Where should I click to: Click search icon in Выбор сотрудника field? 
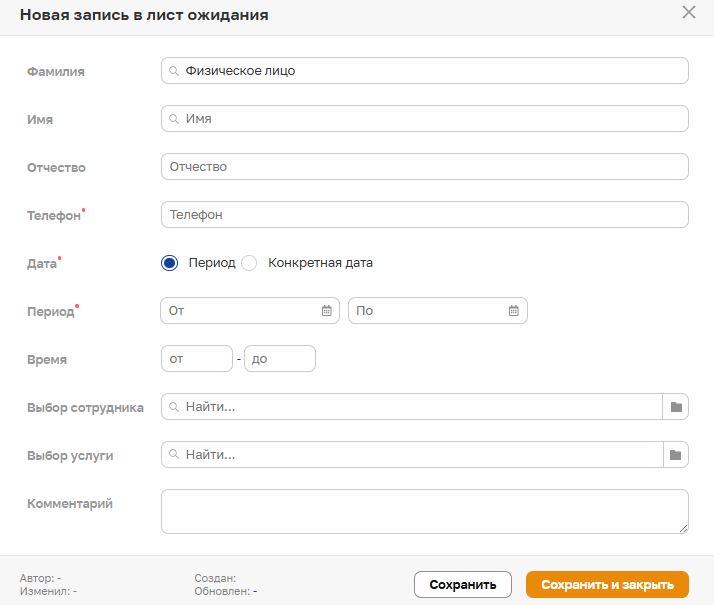(x=174, y=407)
